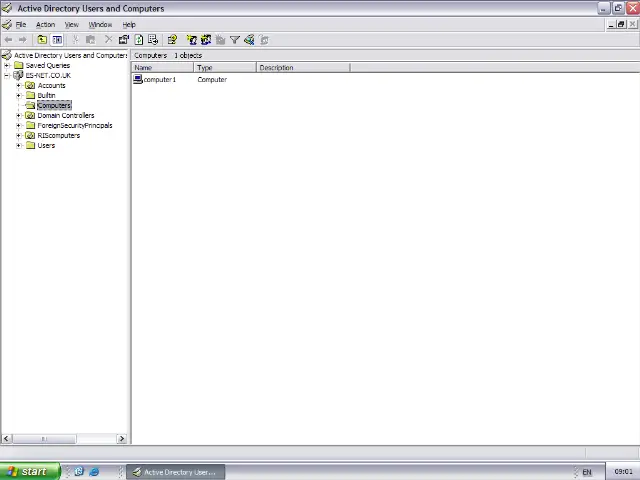Create a new user with toolbar icon

point(191,40)
